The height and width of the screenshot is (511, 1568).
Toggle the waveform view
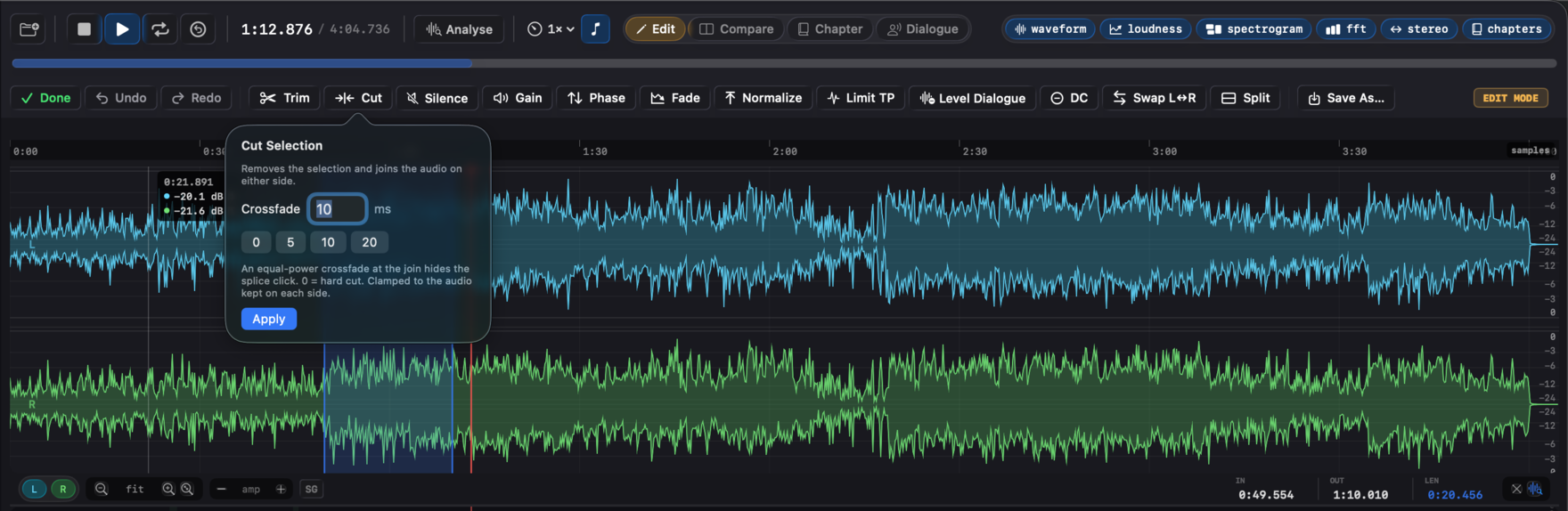click(1050, 29)
